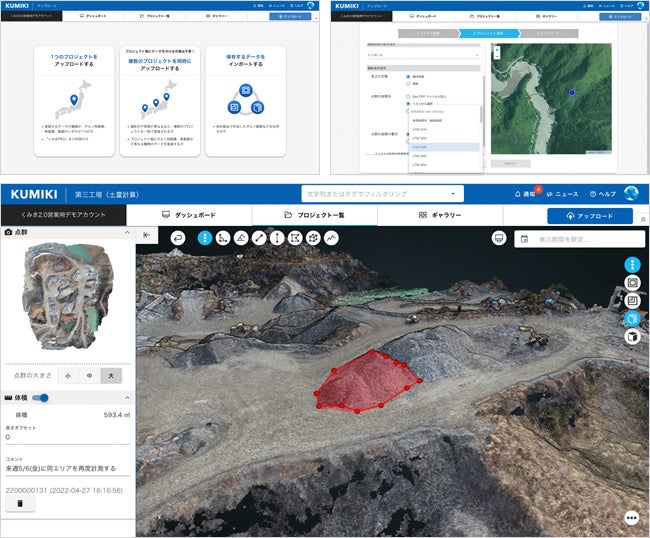Click the notification bell 通知
Viewport: 650px width, 538px height.
click(524, 194)
